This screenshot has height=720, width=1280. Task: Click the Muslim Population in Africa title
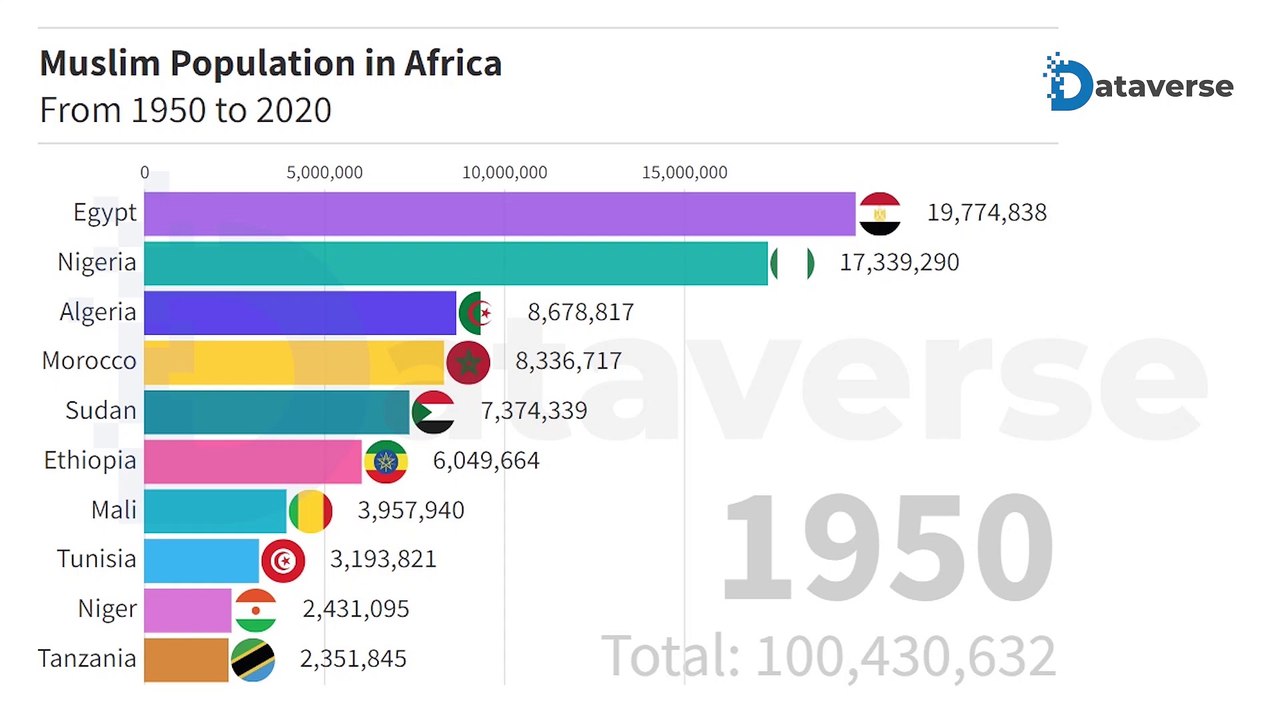[271, 63]
